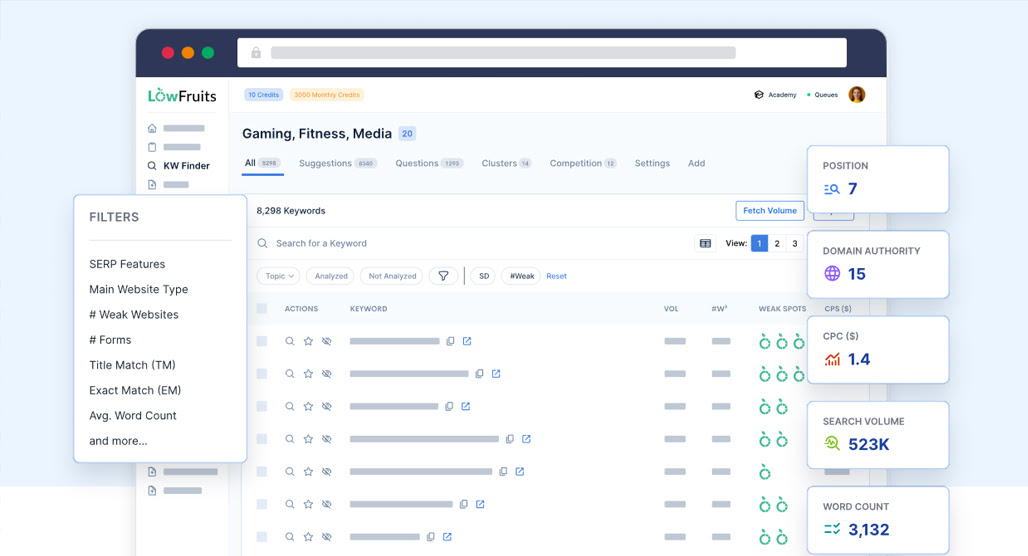Image resolution: width=1028 pixels, height=556 pixels.
Task: Tick the select-all checkbox in the table header
Action: tap(262, 309)
